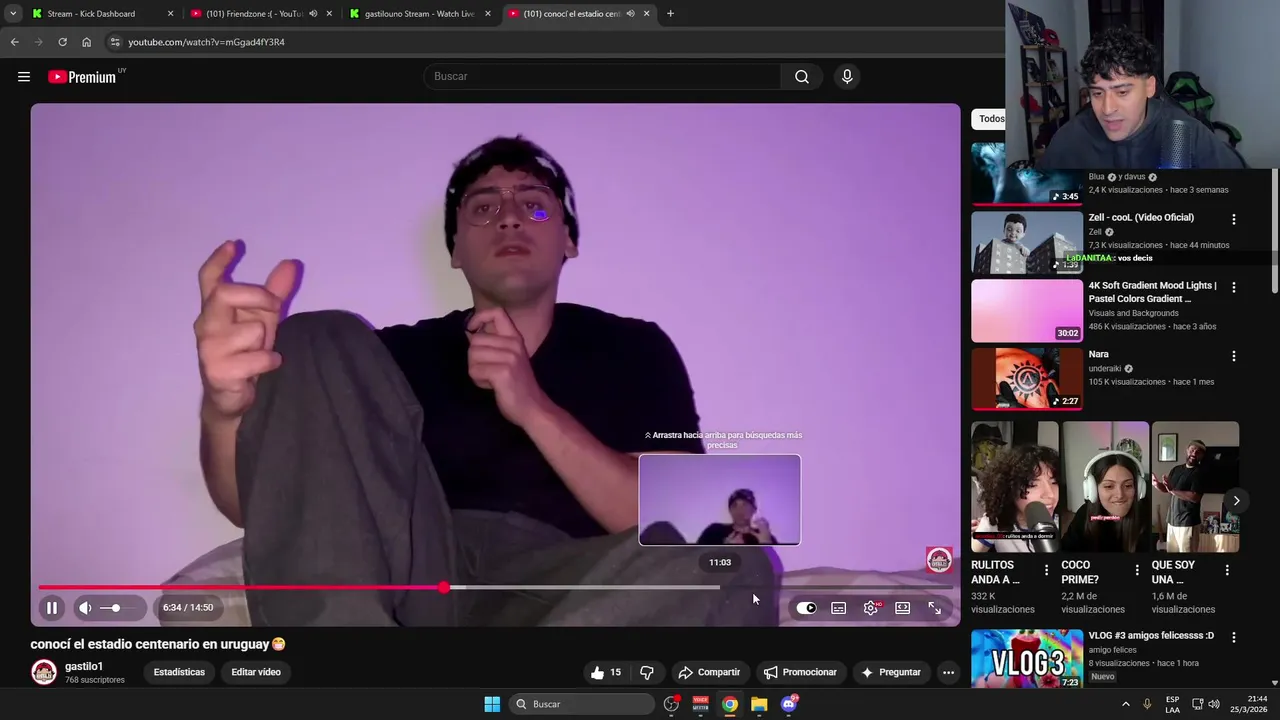Open Zell - cooL (Video Oficial) title

1141,217
